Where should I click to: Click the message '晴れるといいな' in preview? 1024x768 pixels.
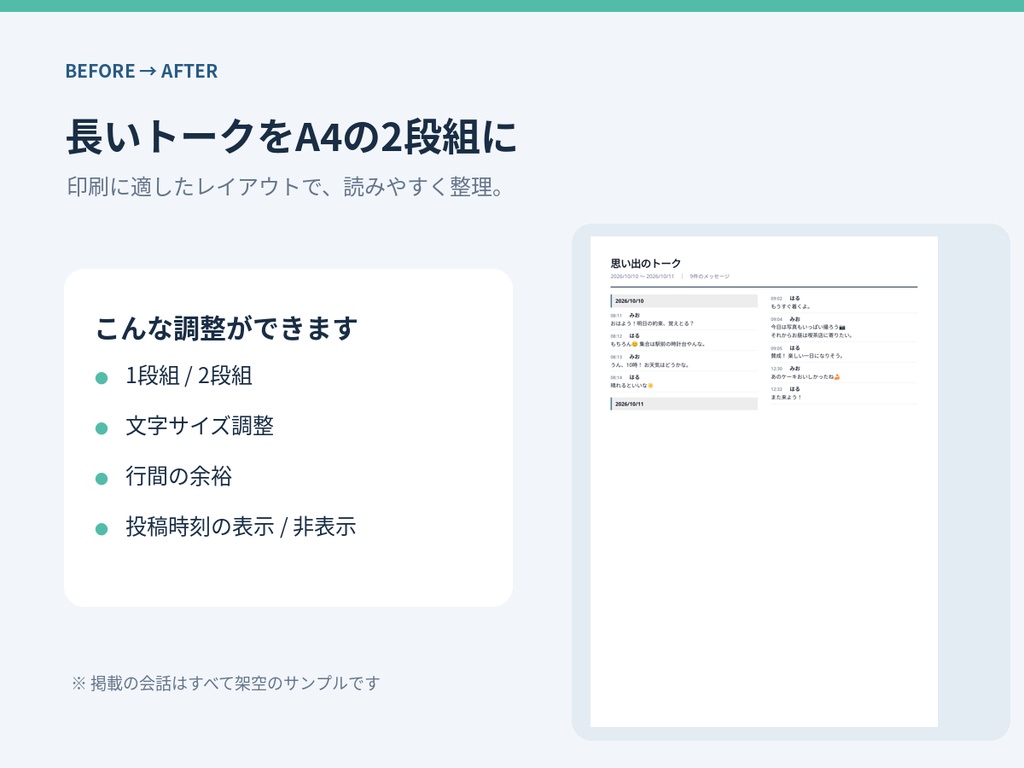pyautogui.click(x=632, y=385)
